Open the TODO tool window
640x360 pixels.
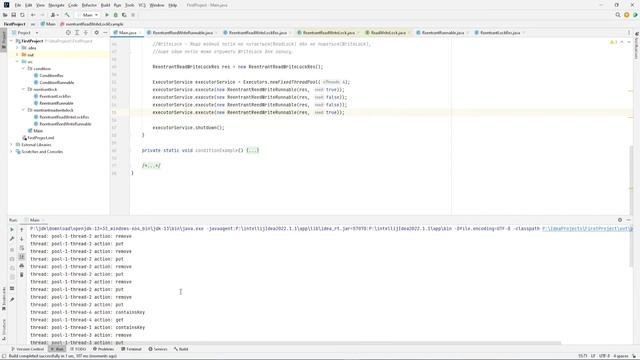tap(78, 349)
